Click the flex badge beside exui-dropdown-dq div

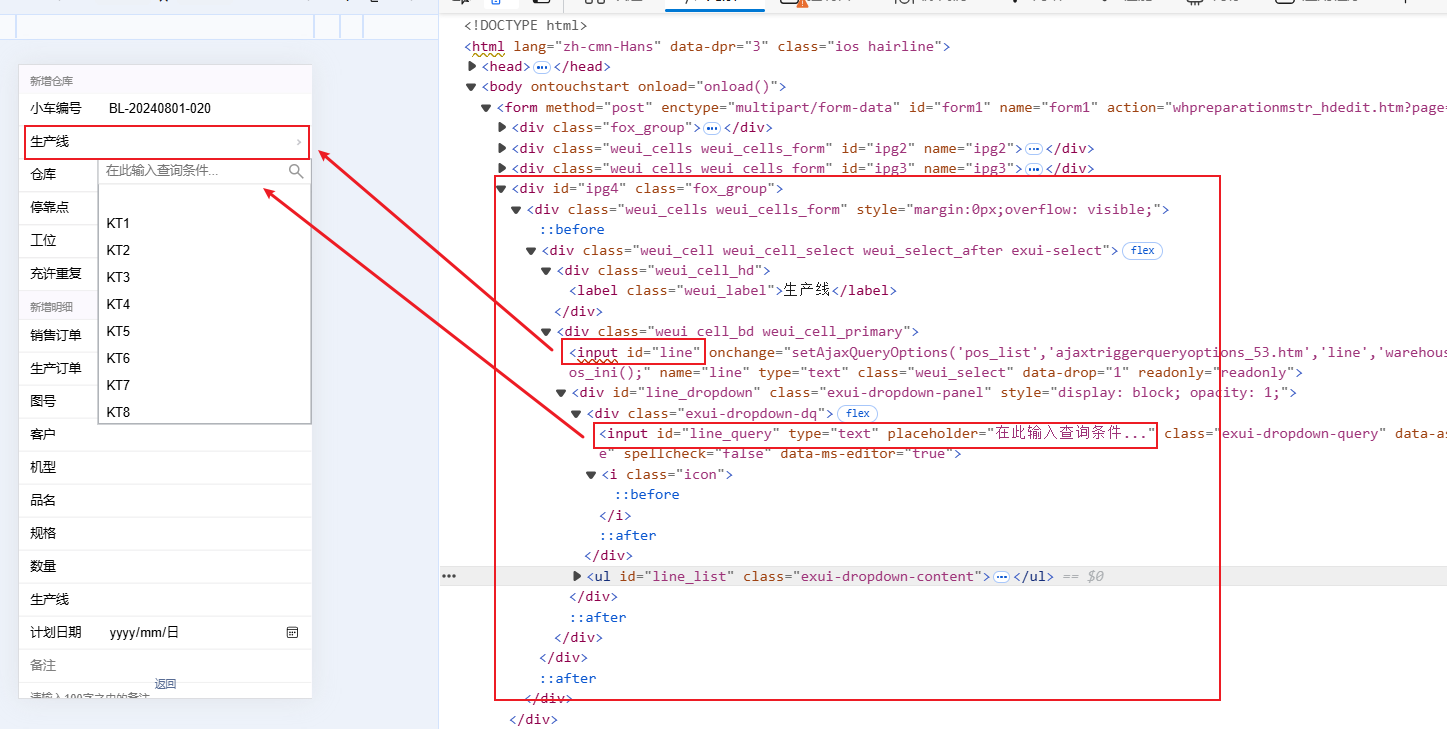point(855,413)
